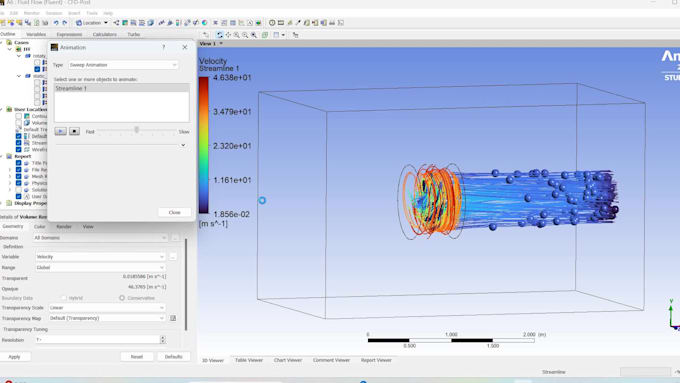Viewport: 680px width, 383px height.
Task: Open the Transparency Scale dropdown
Action: [x=107, y=308]
